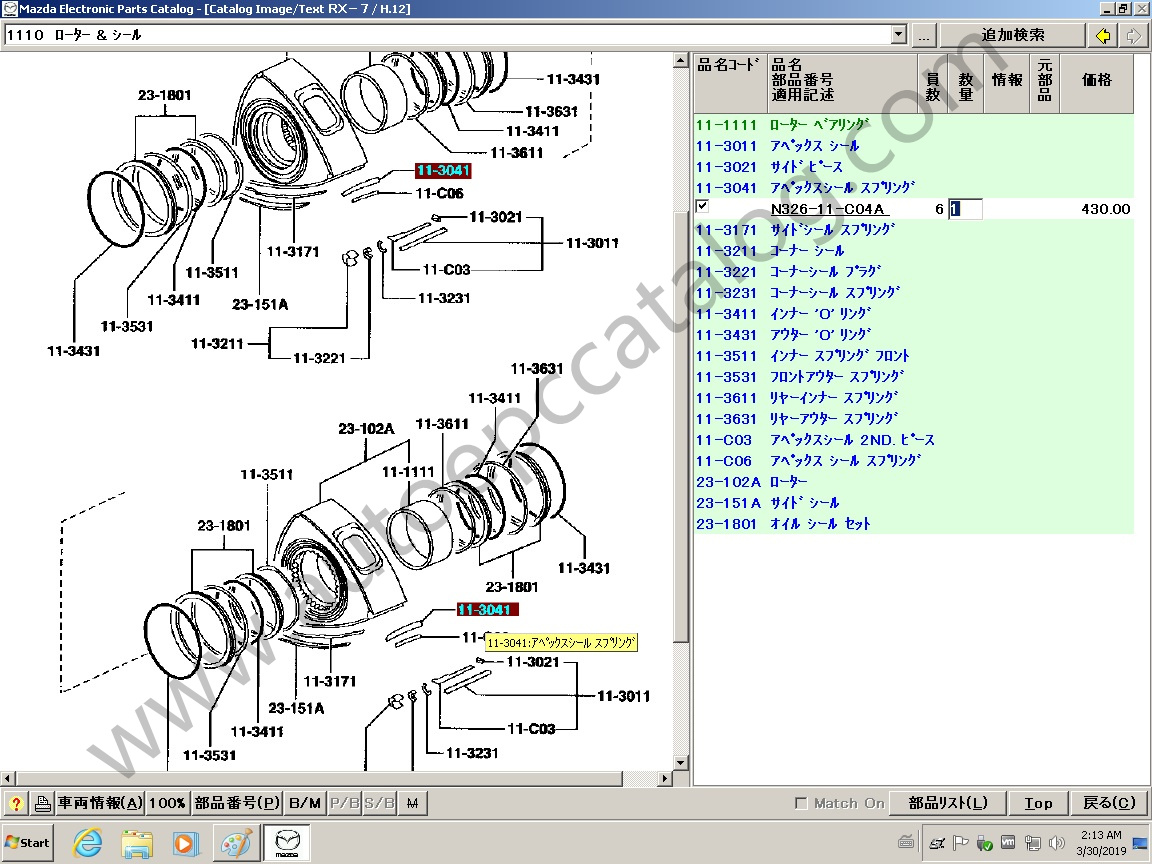Select the 23-151A サイド シール row
1152x864 pixels.
(x=913, y=503)
